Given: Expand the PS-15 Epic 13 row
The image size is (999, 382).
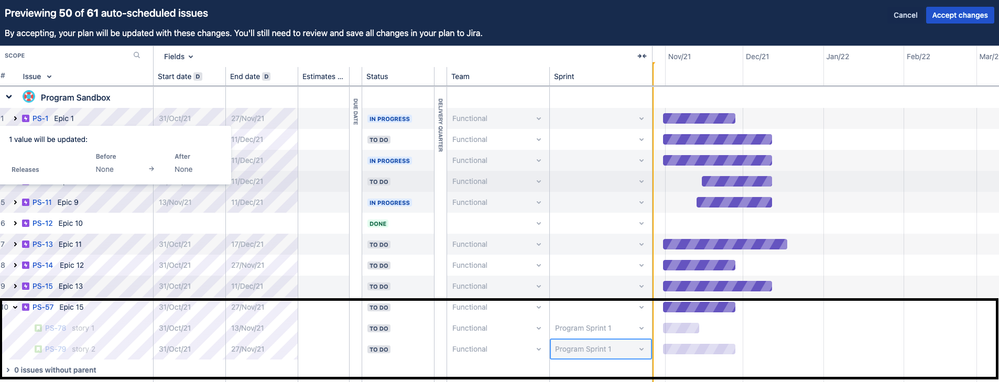Looking at the screenshot, I should [x=15, y=286].
